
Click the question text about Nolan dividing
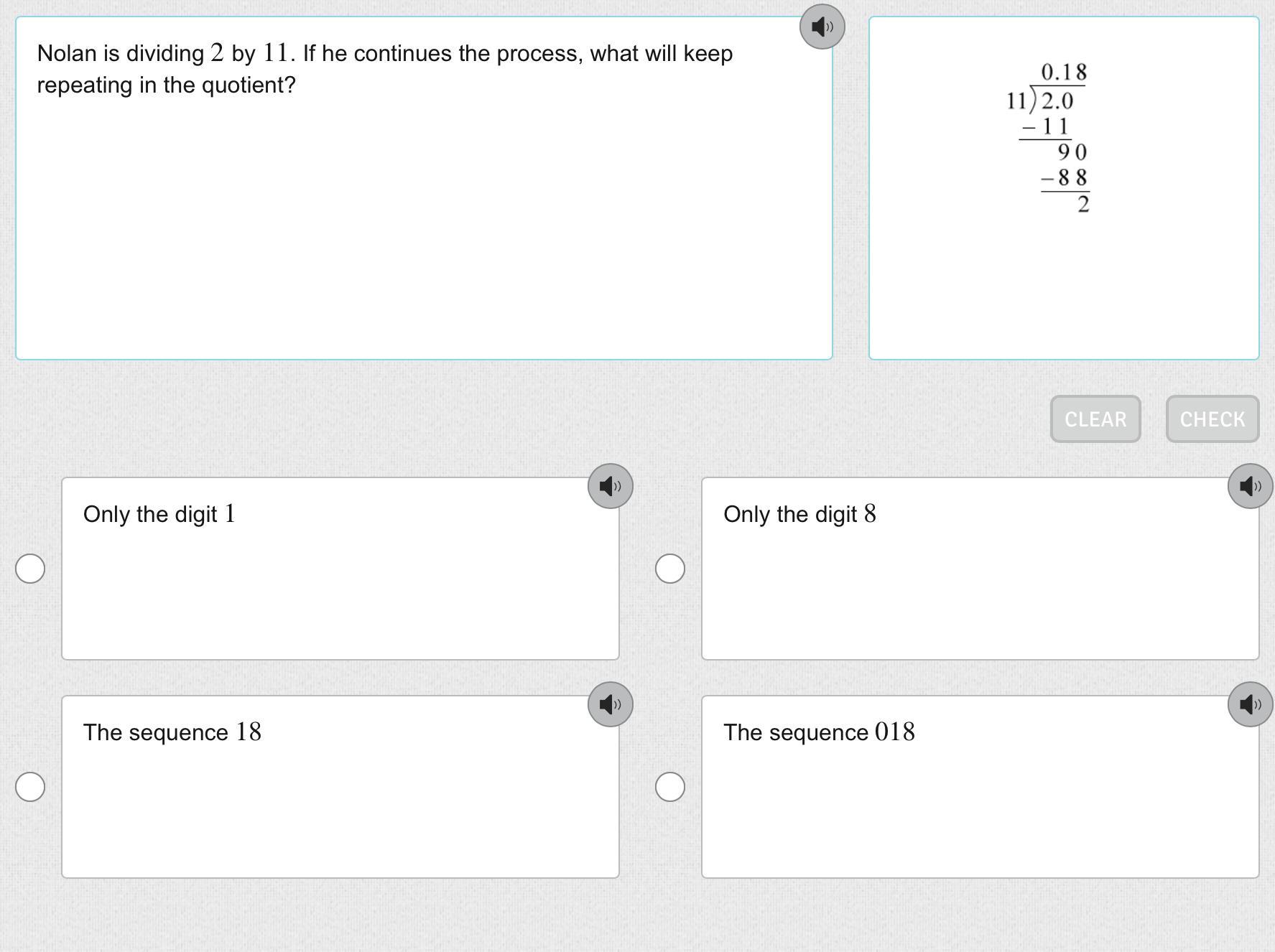coord(384,69)
